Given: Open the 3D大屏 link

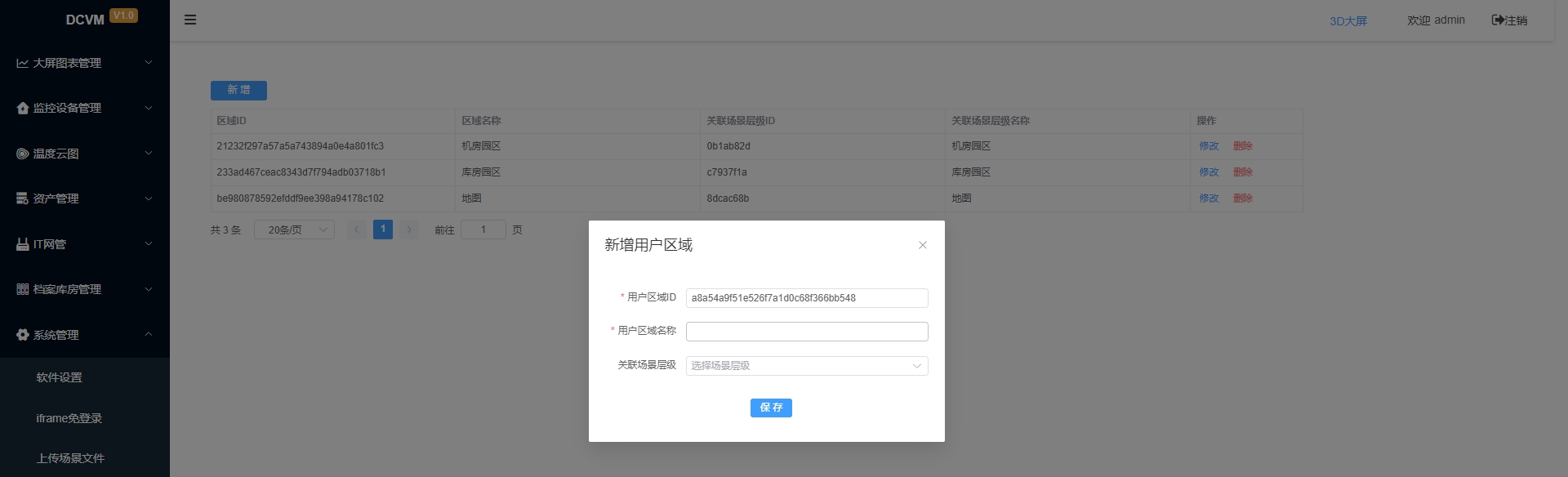Looking at the screenshot, I should (1348, 21).
